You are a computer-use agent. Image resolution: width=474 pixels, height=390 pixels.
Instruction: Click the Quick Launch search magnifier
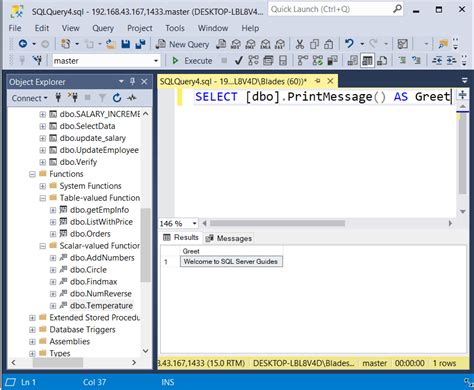pos(397,9)
